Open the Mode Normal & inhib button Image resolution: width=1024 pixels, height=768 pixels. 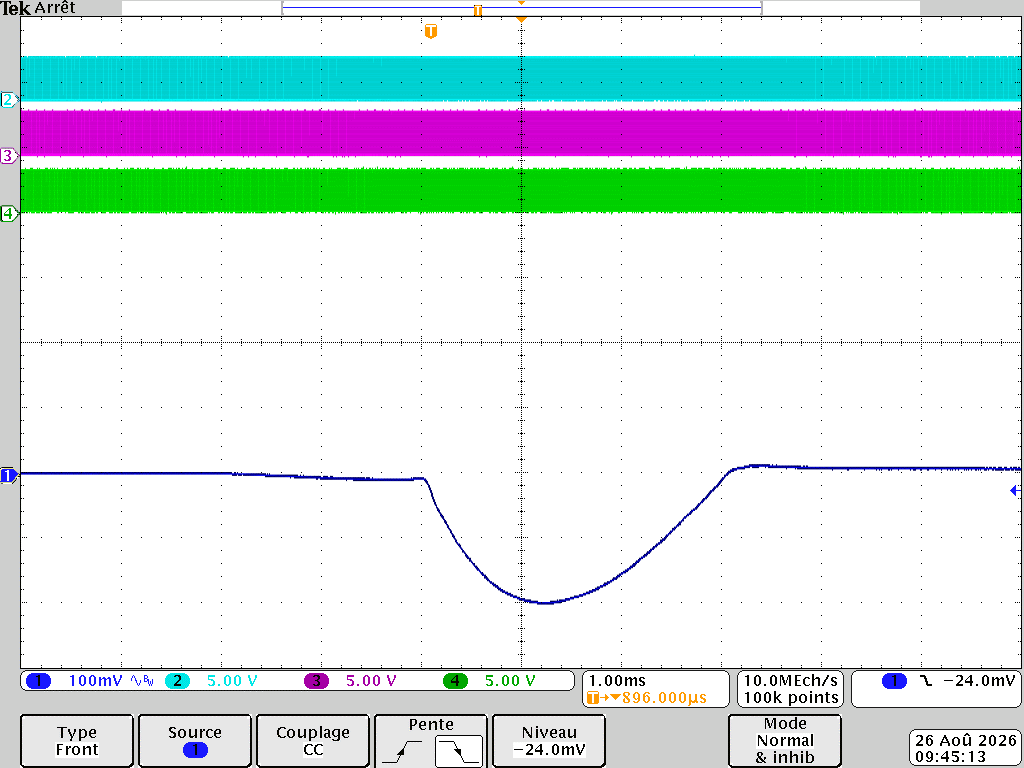coord(784,741)
